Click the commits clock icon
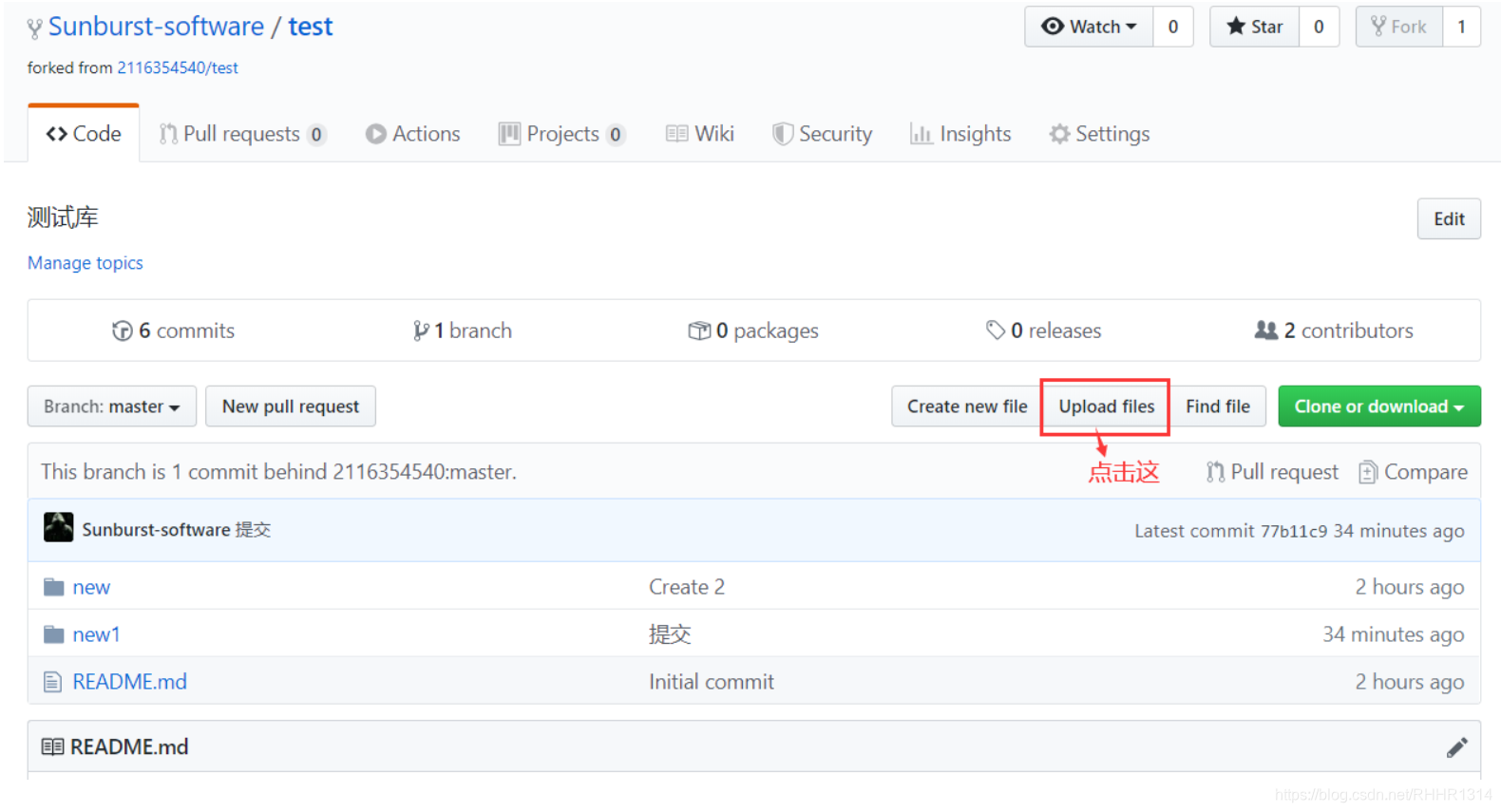Screen dimensions: 1501x812 (x=123, y=330)
